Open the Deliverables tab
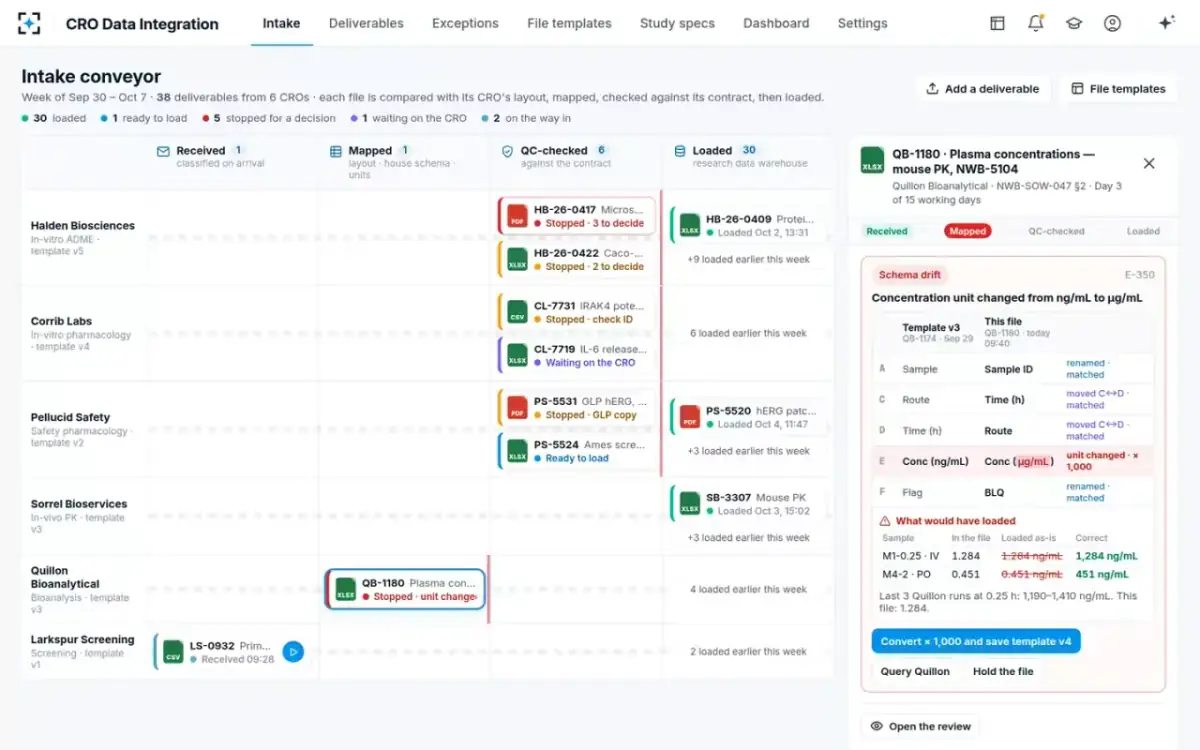1200x750 pixels. 366,23
